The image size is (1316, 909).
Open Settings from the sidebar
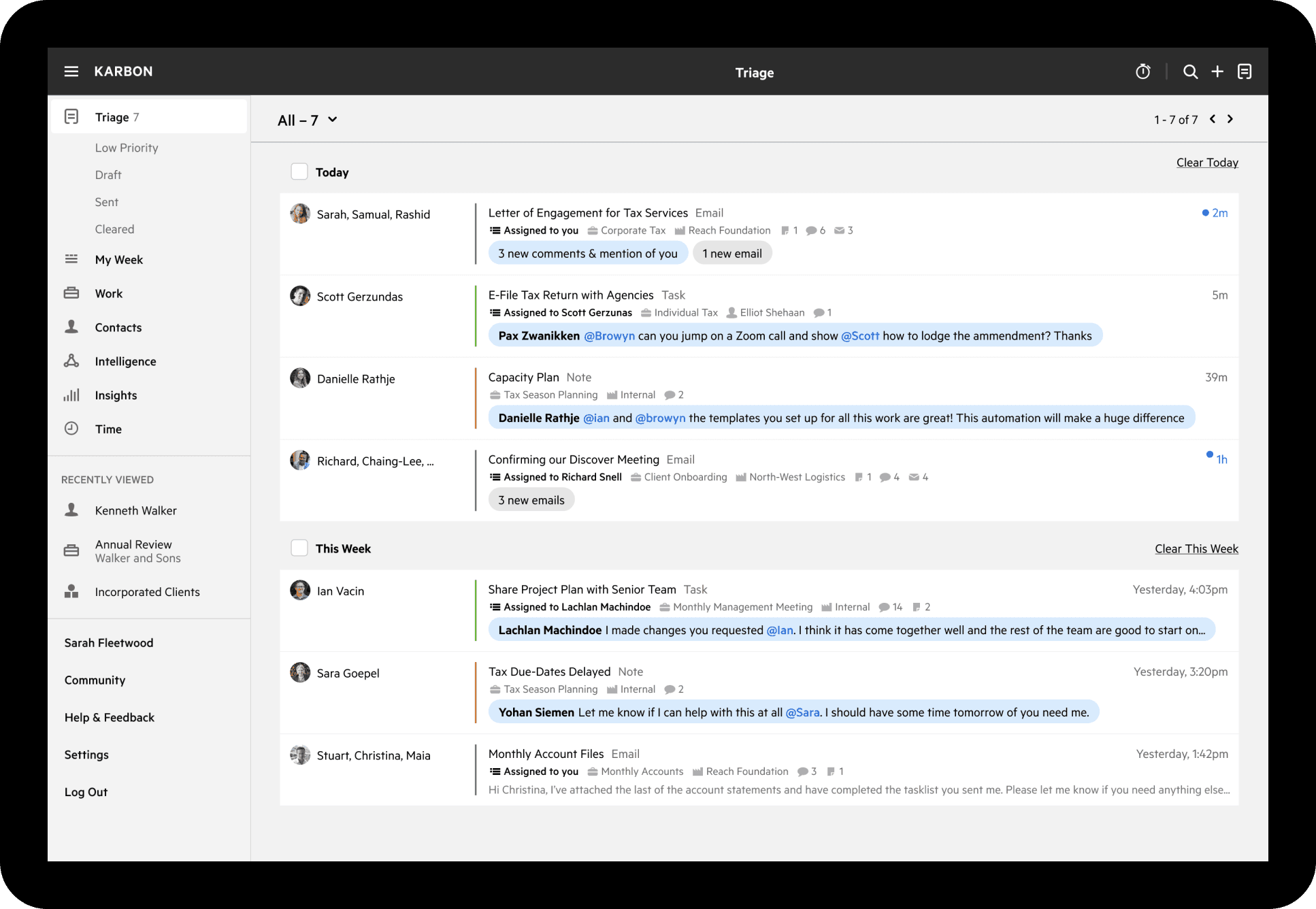coord(86,755)
